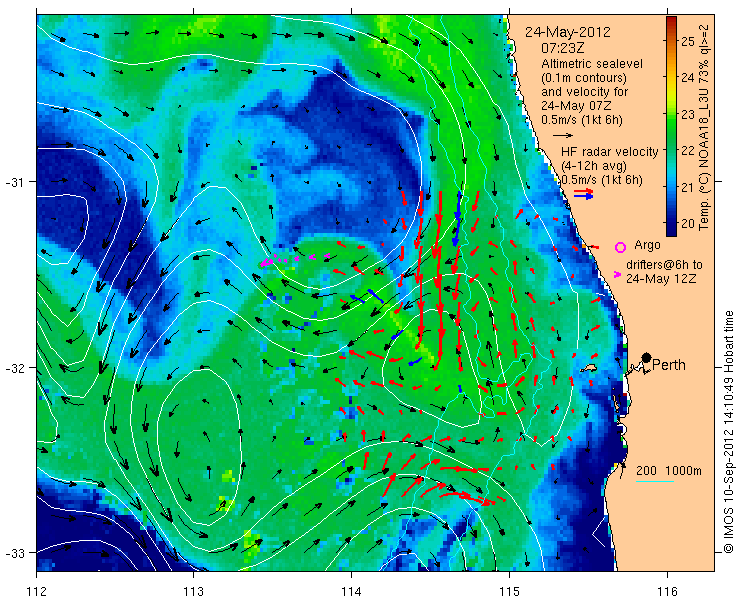Click the longitude axis label '115'
Screen dimensions: 740x600
pos(509,591)
